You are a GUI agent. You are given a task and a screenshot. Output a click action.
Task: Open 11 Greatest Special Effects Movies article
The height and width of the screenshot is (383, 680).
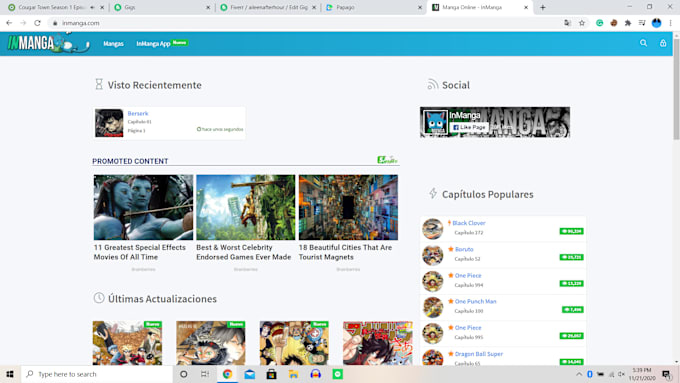pyautogui.click(x=140, y=252)
